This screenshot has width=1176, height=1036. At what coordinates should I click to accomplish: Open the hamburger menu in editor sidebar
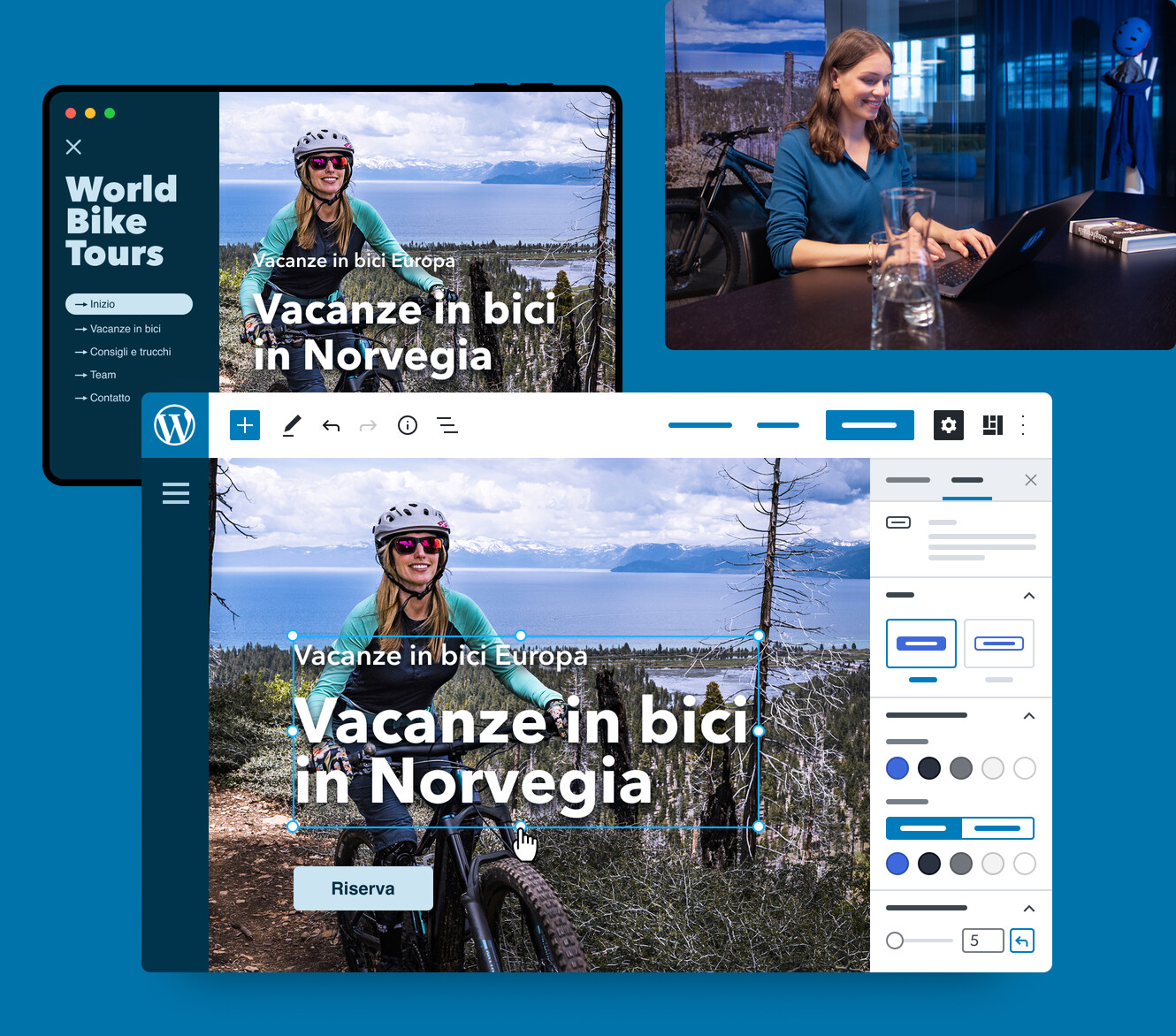(x=176, y=493)
